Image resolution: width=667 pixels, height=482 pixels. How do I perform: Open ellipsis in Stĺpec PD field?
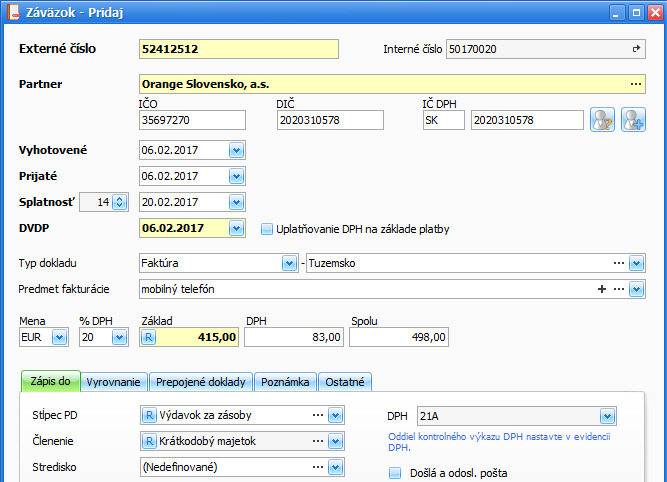click(318, 415)
